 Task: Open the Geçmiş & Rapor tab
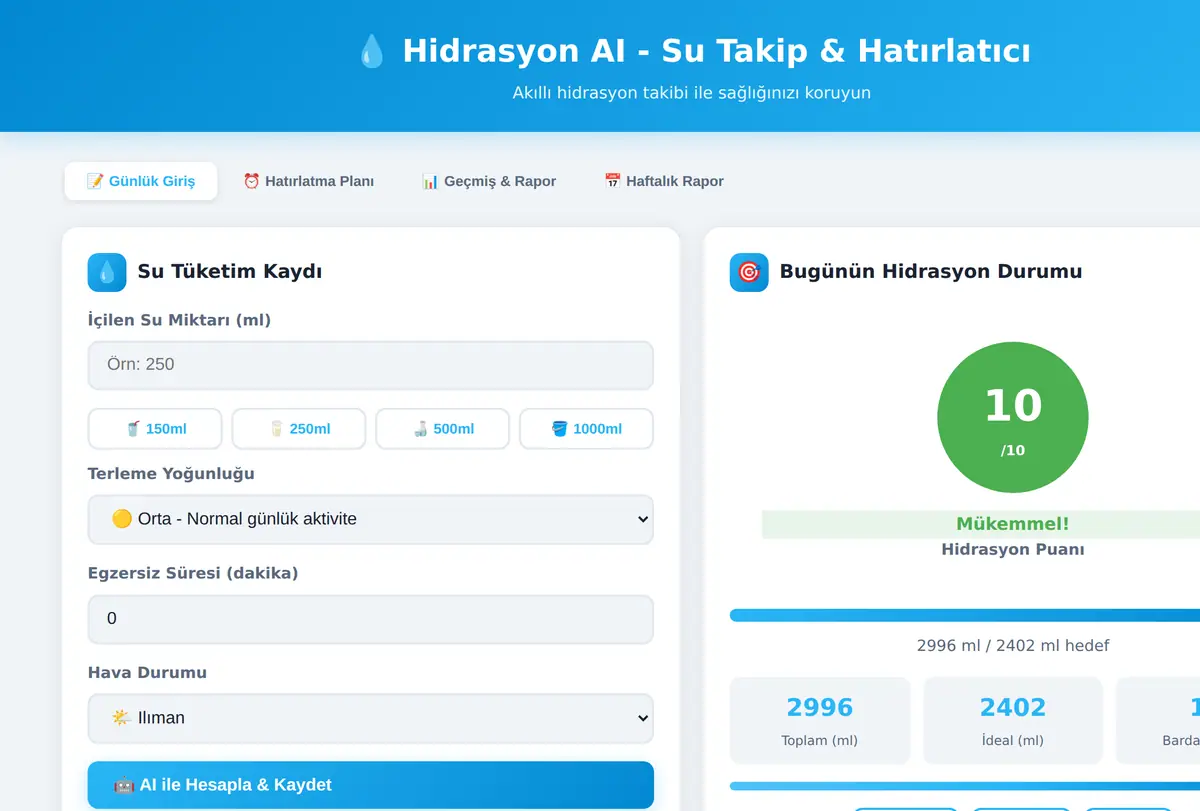pos(489,181)
